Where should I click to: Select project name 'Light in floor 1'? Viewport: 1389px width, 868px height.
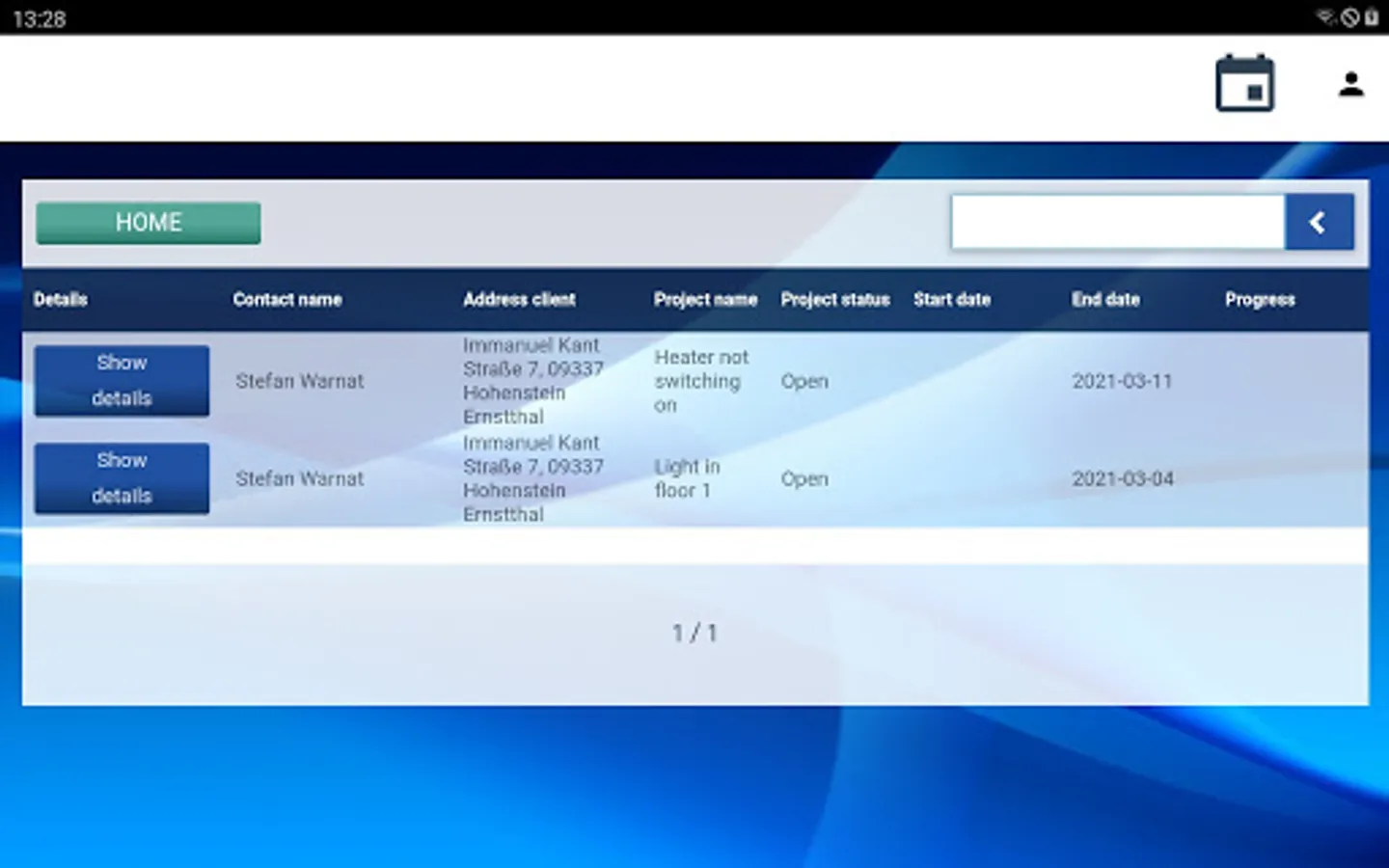[687, 478]
